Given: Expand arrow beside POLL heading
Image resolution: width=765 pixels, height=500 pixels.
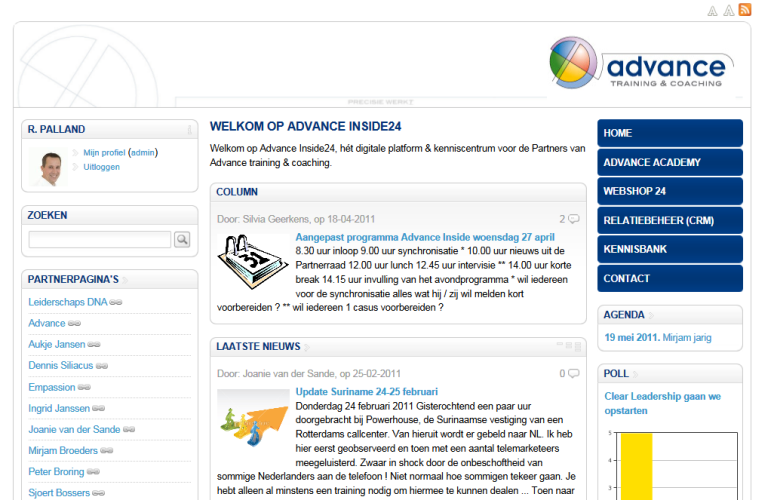Looking at the screenshot, I should click(x=635, y=375).
